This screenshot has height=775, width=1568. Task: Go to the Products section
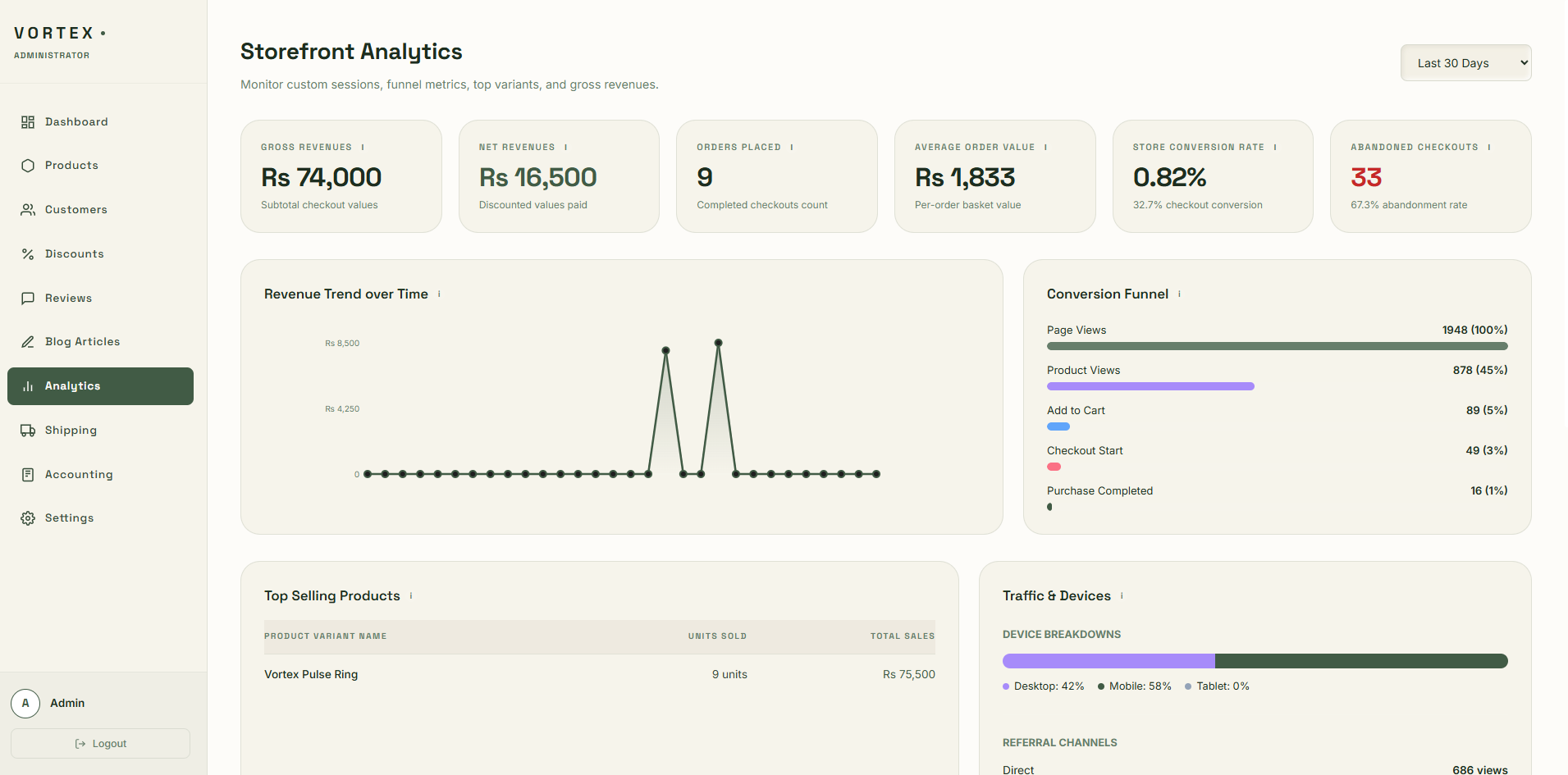point(100,166)
